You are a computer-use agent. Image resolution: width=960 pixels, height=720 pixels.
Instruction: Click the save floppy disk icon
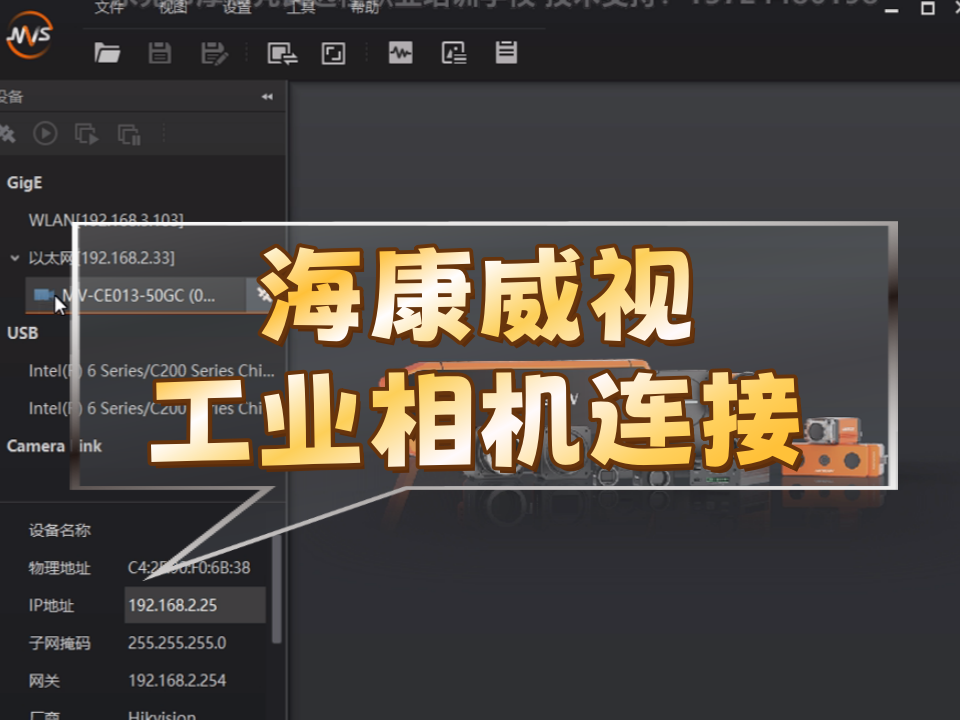[160, 53]
